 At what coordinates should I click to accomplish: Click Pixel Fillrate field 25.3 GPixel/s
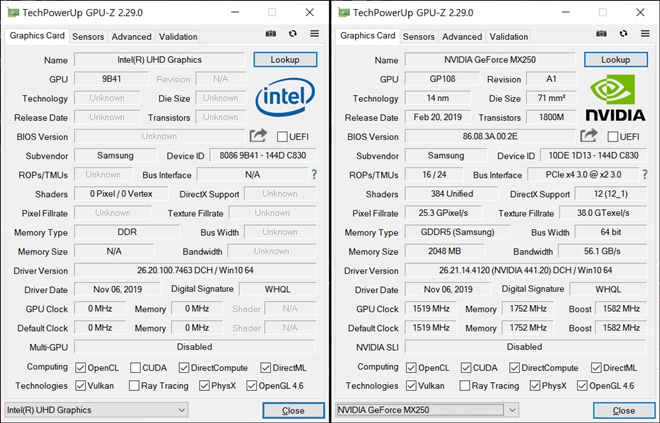(x=443, y=213)
